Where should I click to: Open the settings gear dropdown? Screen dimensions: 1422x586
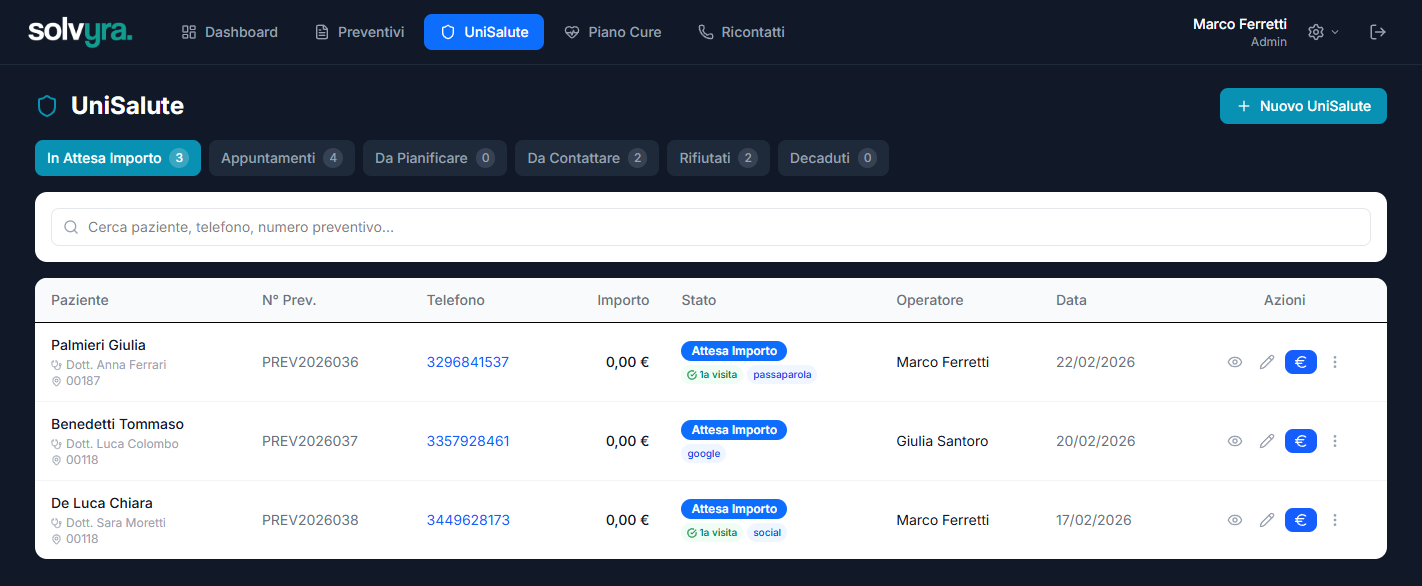point(1323,32)
